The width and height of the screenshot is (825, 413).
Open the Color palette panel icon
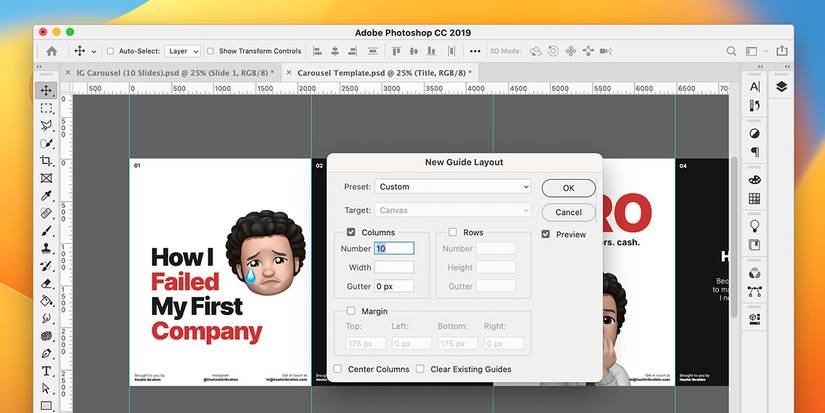tap(754, 180)
